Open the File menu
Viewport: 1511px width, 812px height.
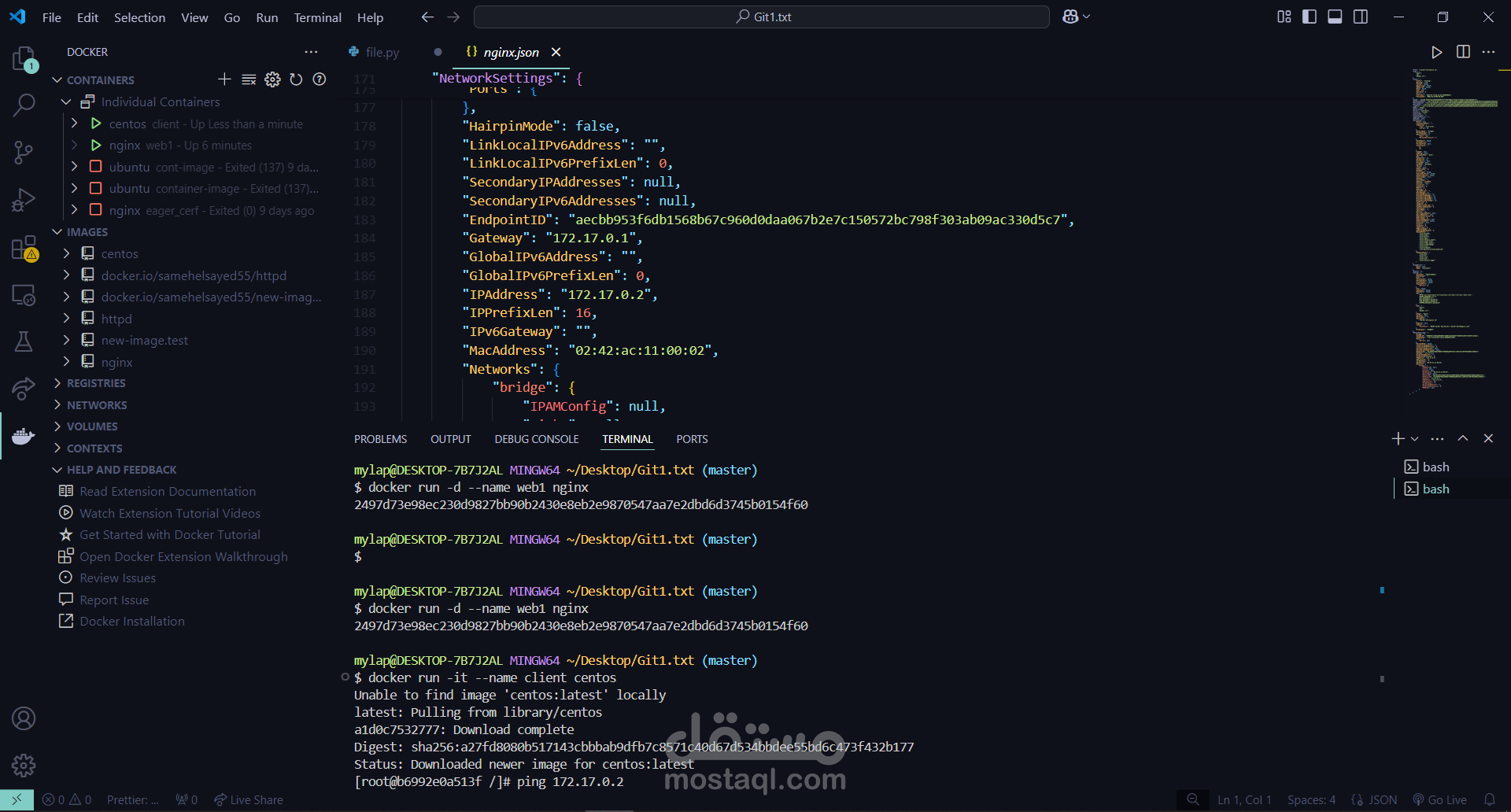point(52,17)
